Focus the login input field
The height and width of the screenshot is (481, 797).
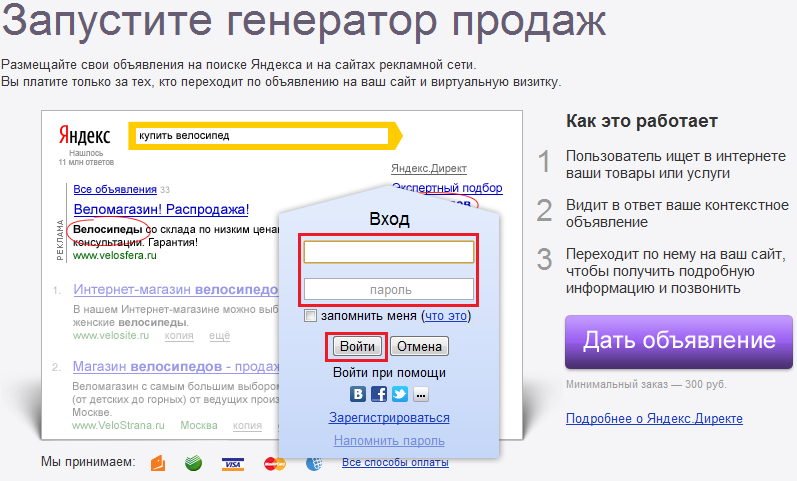389,252
